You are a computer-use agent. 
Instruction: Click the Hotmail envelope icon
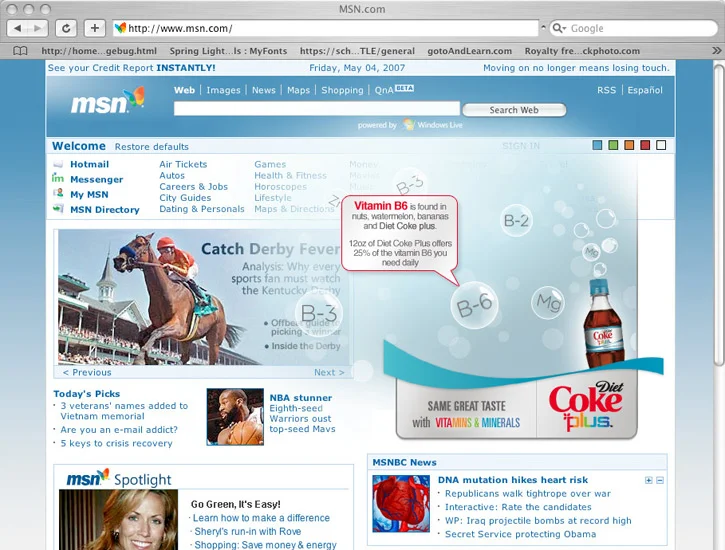point(58,164)
